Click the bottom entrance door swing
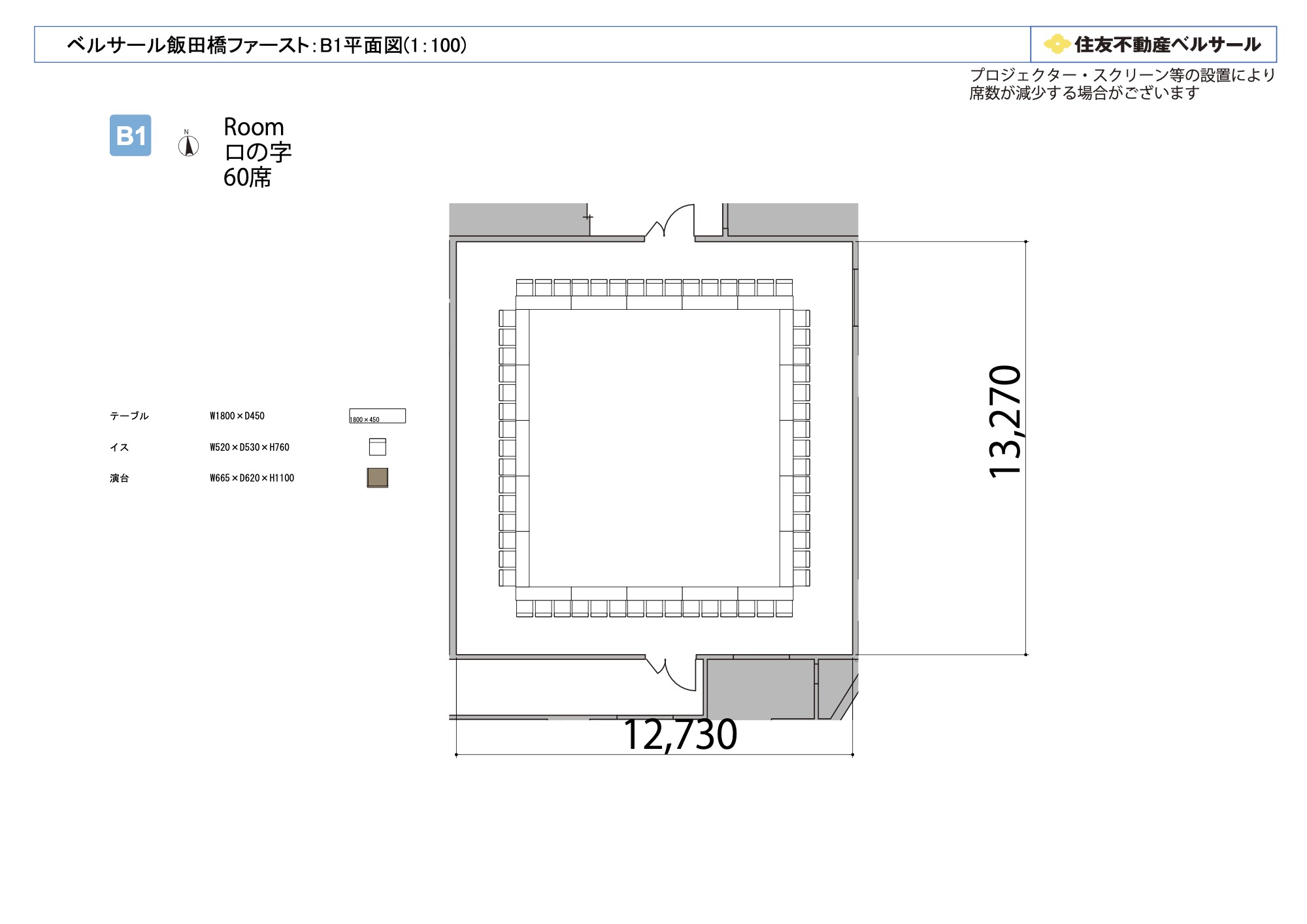Viewport: 1307px width, 924px height. click(672, 674)
